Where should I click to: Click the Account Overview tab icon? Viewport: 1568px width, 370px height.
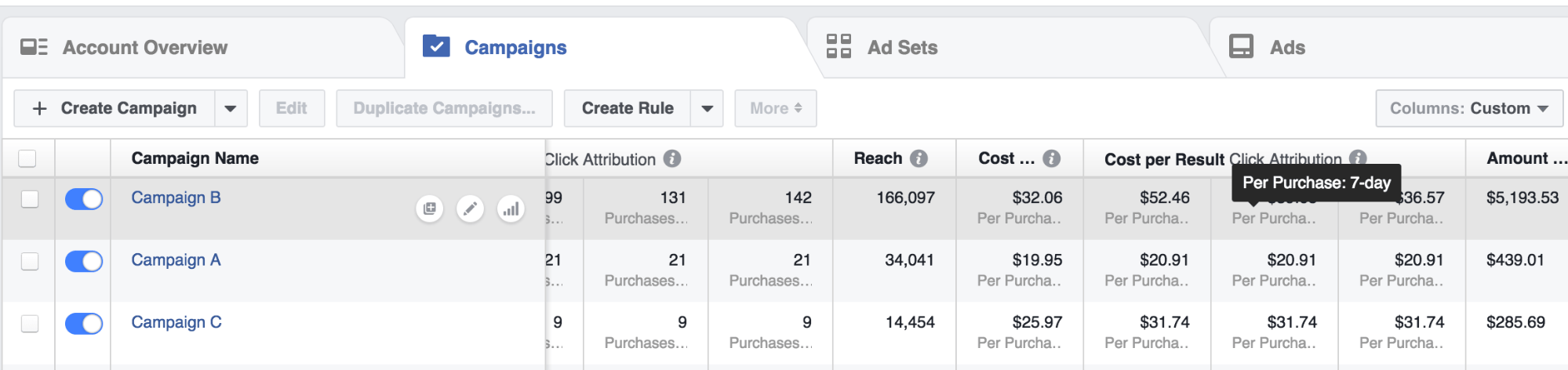(34, 47)
